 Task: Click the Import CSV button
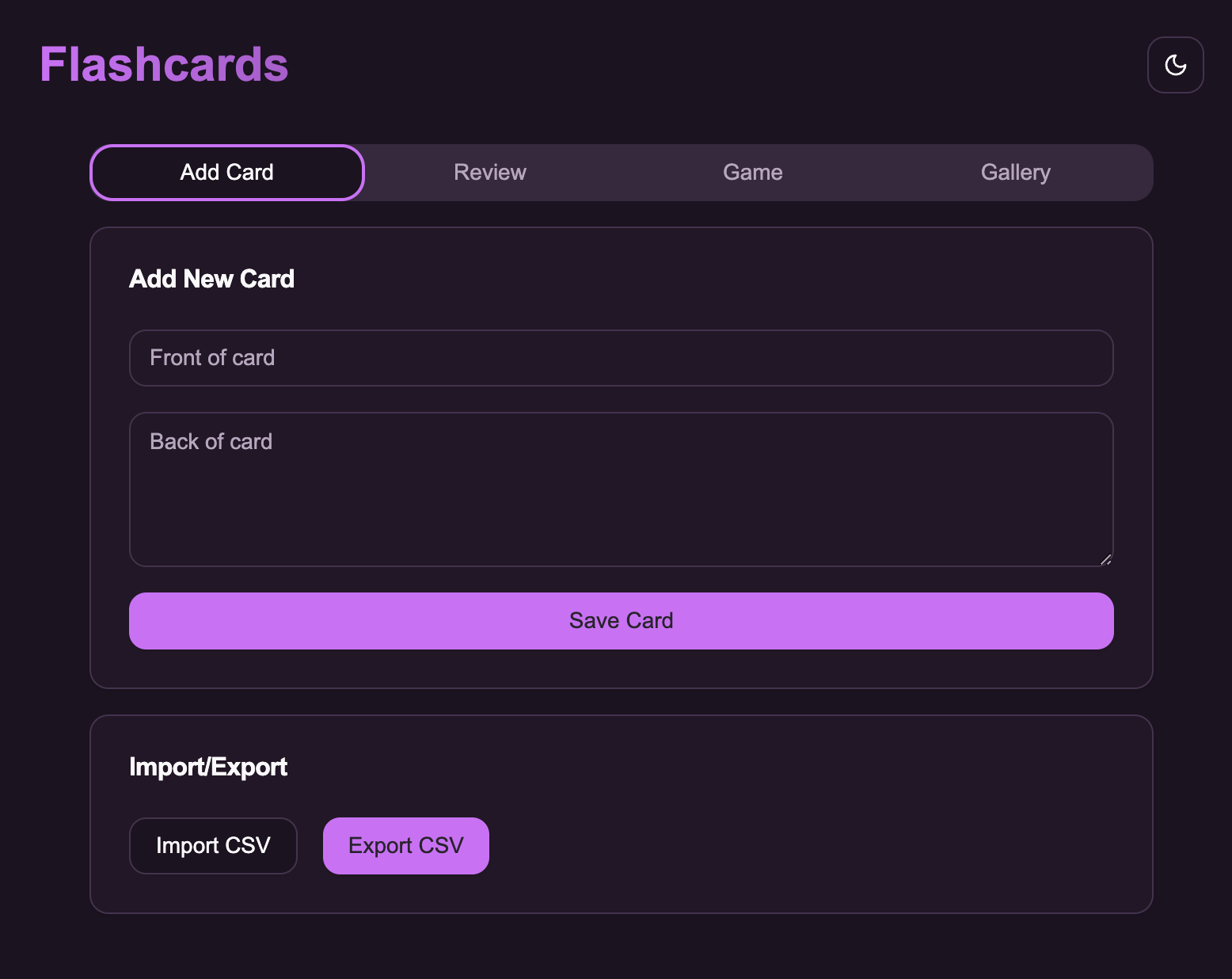tap(213, 846)
